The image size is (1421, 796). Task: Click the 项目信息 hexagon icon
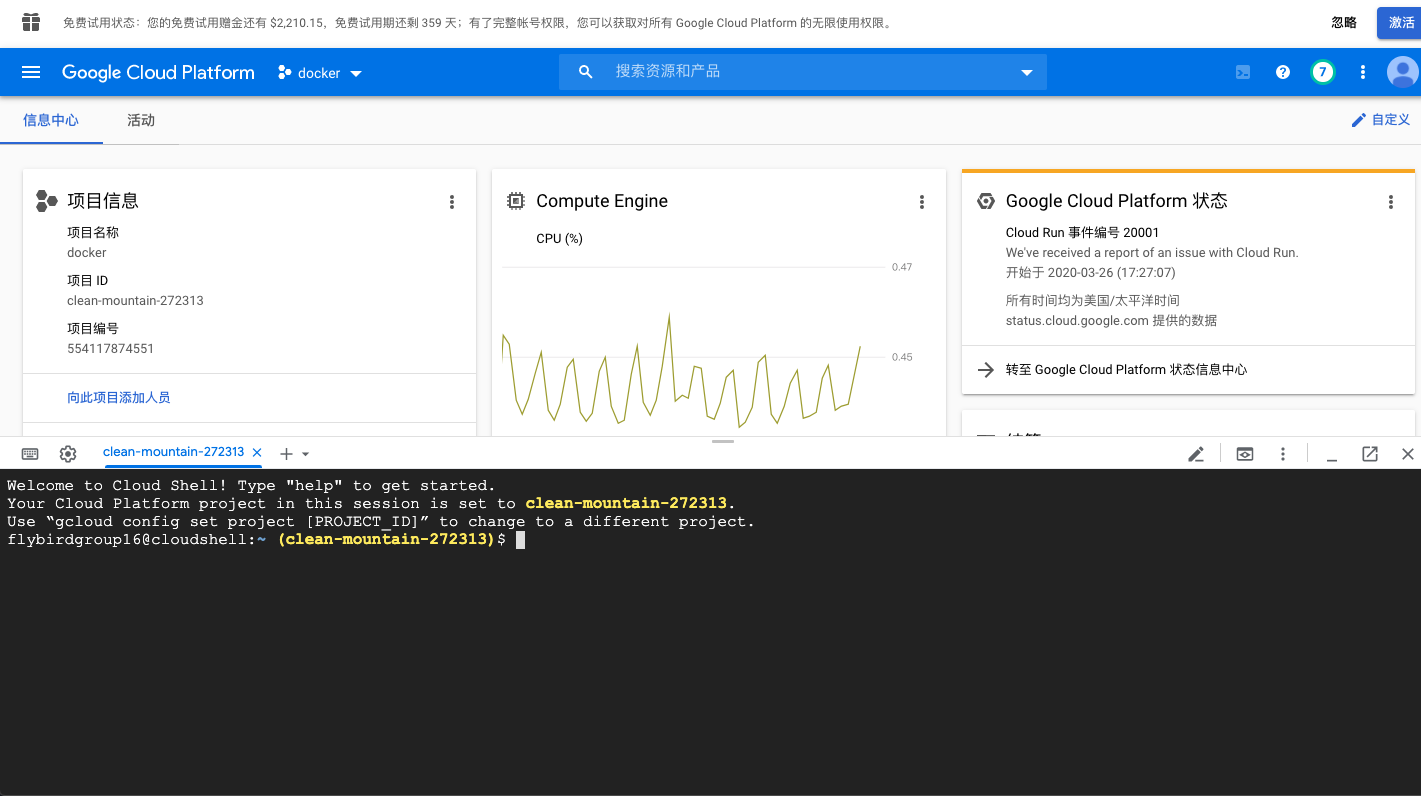[46, 201]
